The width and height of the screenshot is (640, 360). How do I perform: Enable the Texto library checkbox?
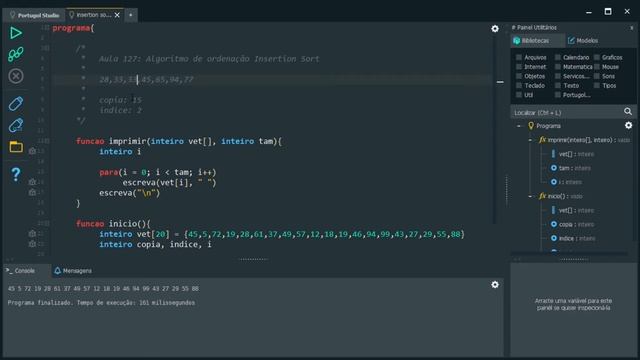[558, 85]
